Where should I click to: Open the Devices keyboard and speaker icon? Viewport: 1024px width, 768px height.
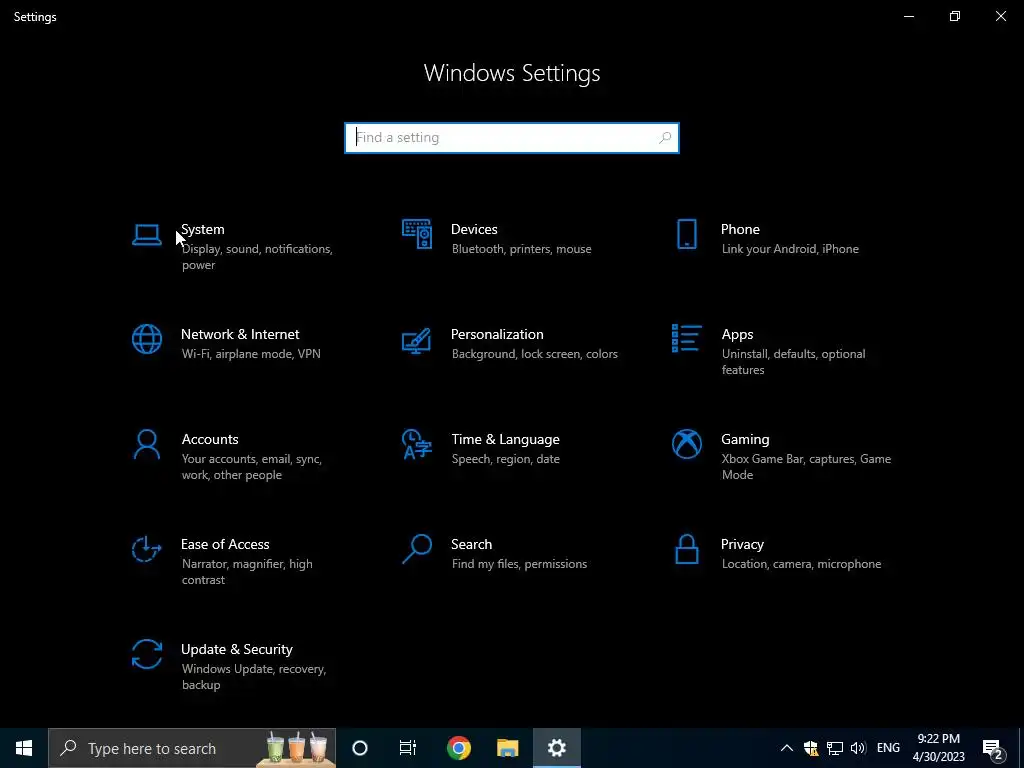(x=417, y=234)
